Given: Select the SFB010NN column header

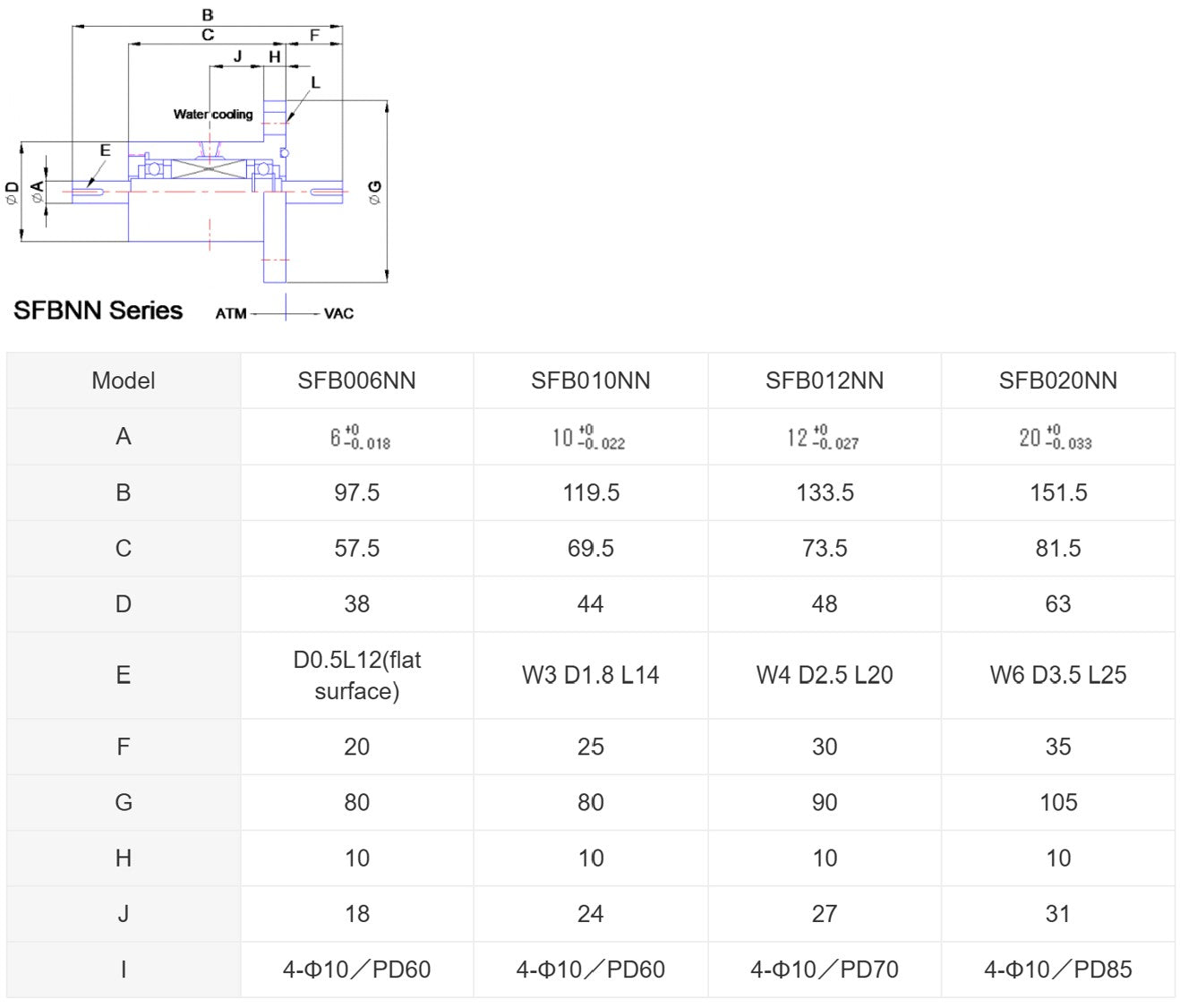Looking at the screenshot, I should pyautogui.click(x=591, y=380).
